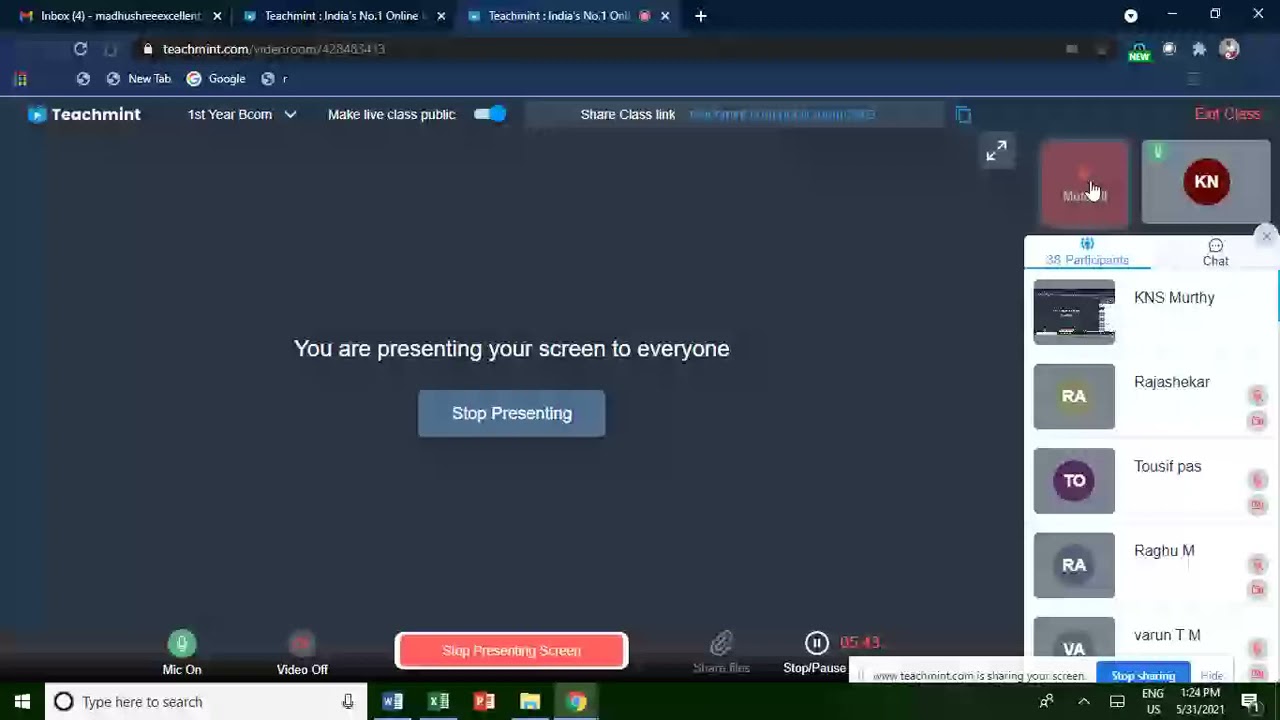Expand the video area to fullscreen
Viewport: 1280px width, 720px height.
click(996, 151)
